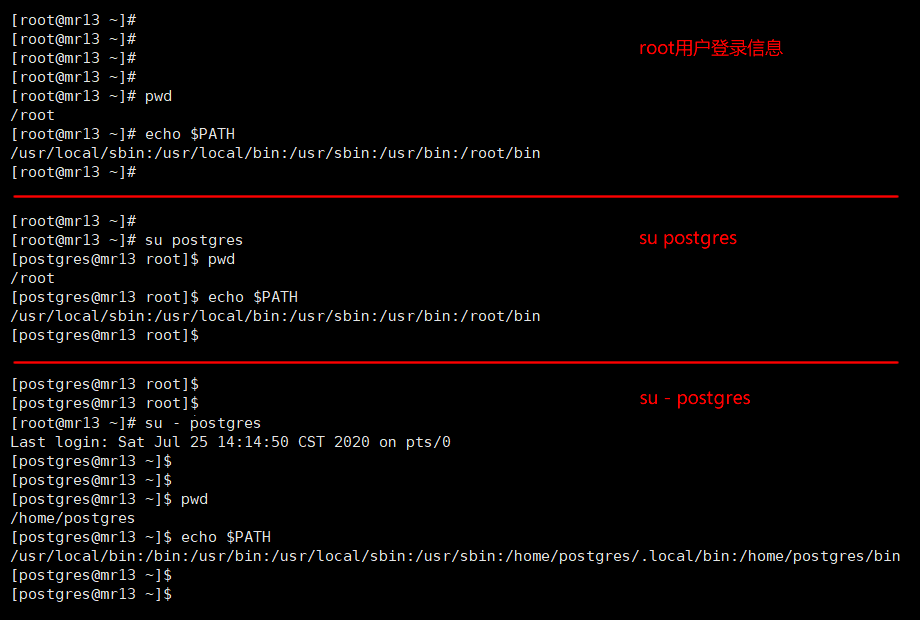Click the upper red separator line

[456, 196]
